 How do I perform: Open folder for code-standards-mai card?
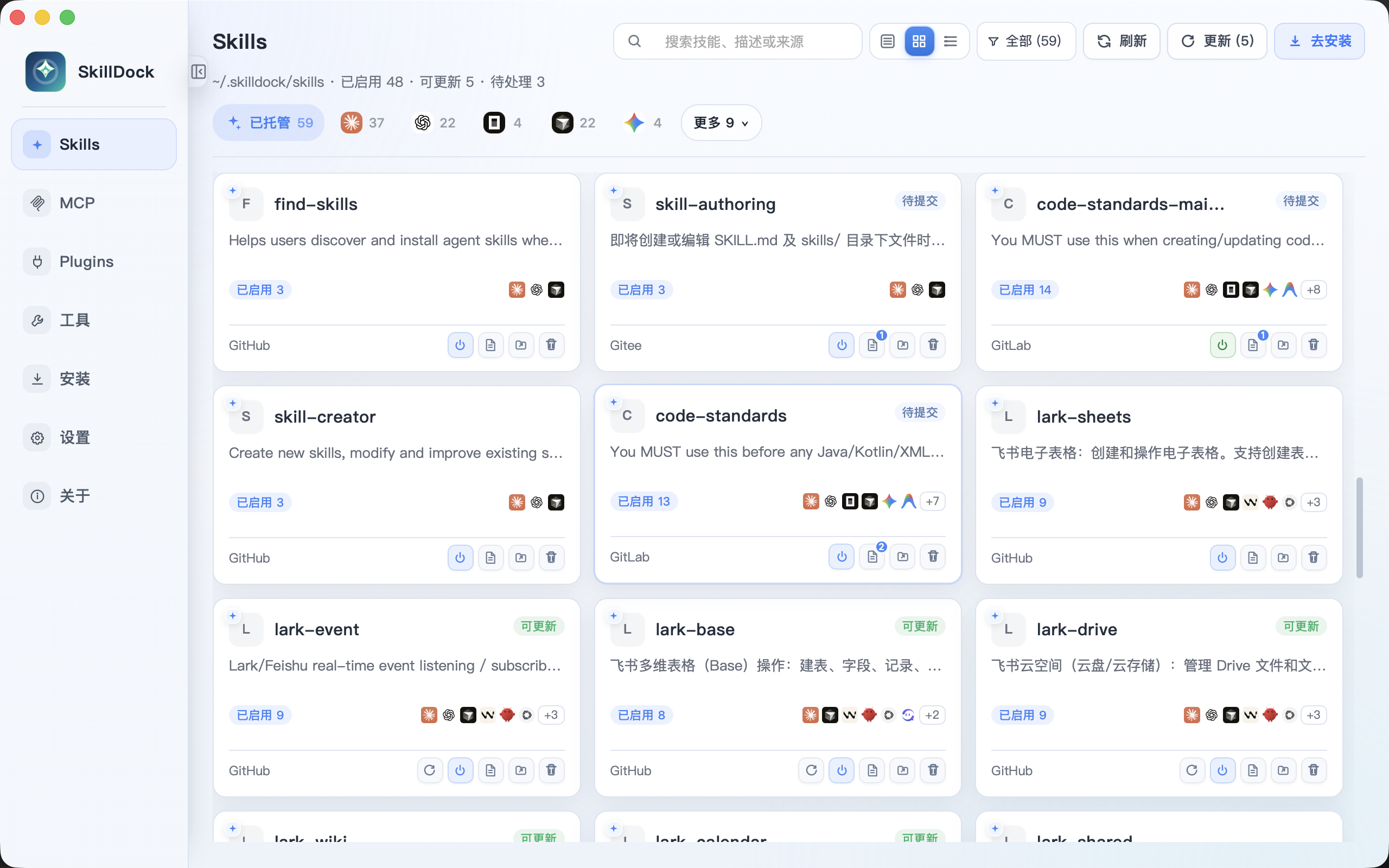tap(1283, 345)
